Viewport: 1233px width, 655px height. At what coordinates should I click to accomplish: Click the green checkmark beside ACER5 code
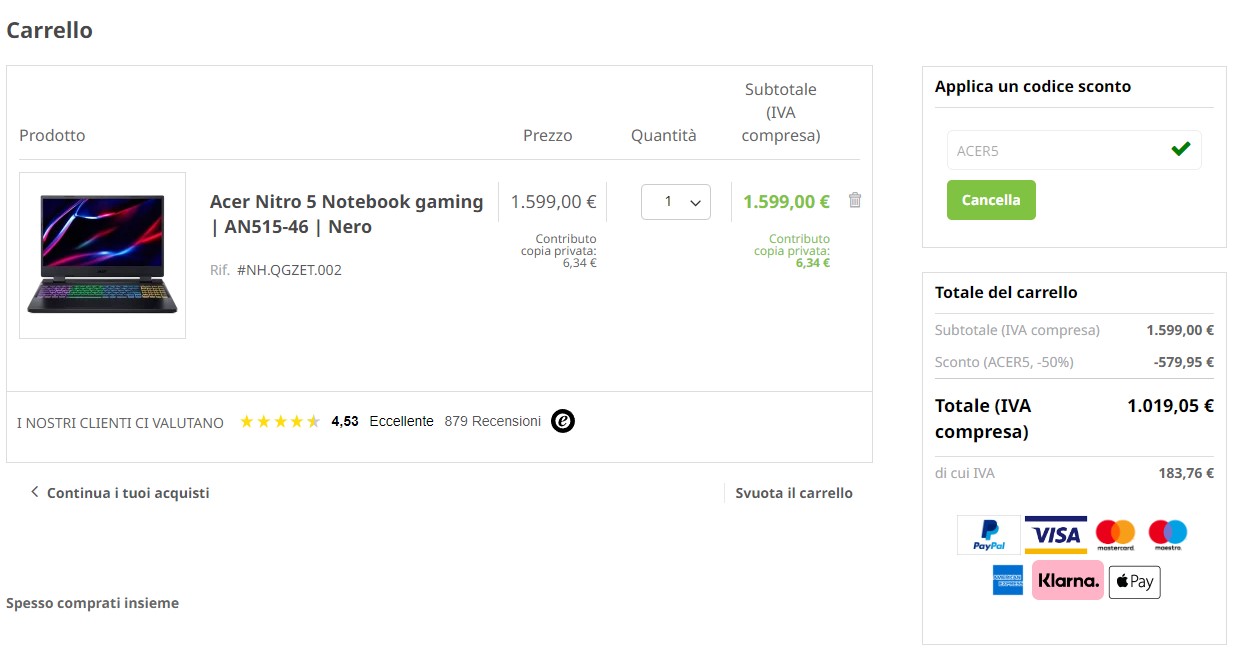(1180, 150)
